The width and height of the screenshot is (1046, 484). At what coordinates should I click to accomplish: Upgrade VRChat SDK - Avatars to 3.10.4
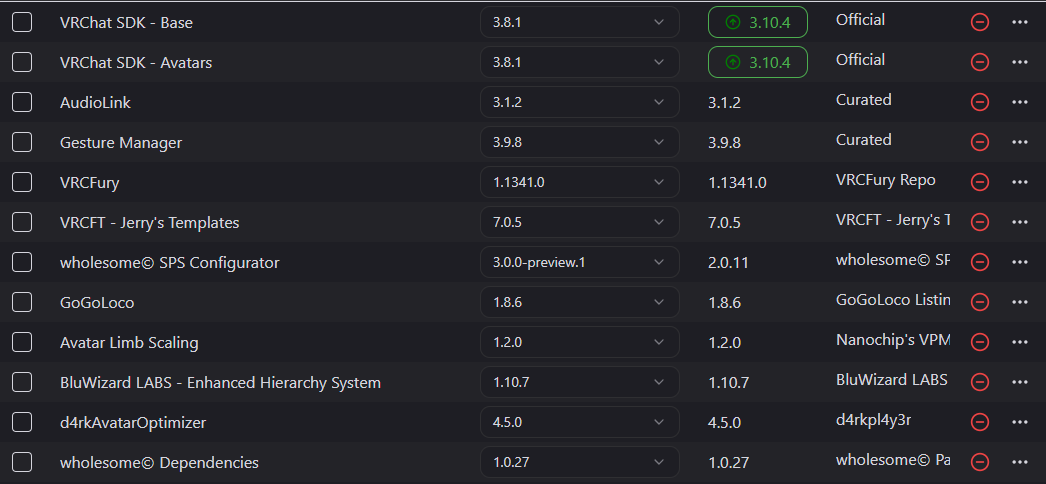coord(758,62)
